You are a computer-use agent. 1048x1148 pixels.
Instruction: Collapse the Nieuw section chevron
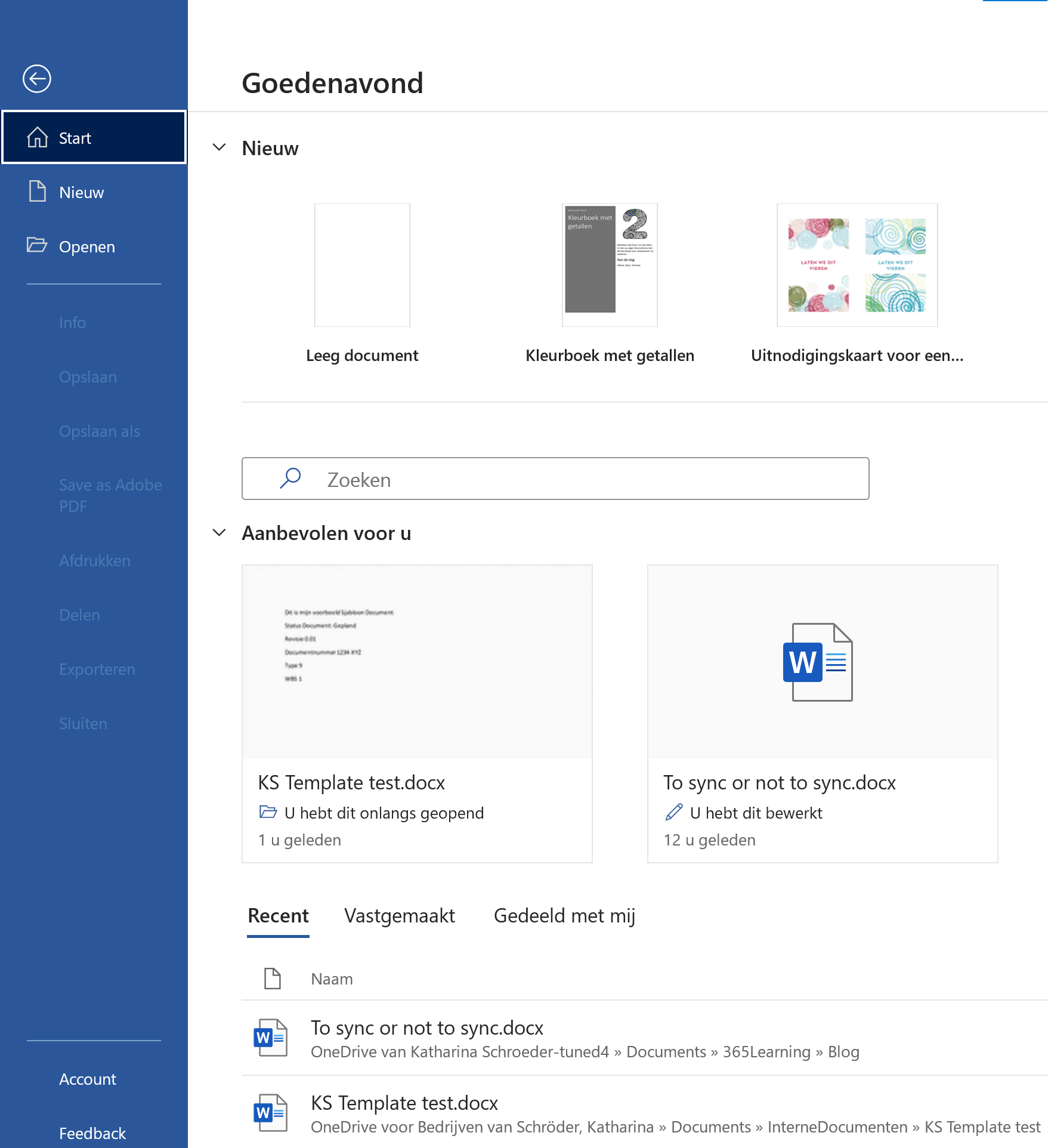(220, 147)
